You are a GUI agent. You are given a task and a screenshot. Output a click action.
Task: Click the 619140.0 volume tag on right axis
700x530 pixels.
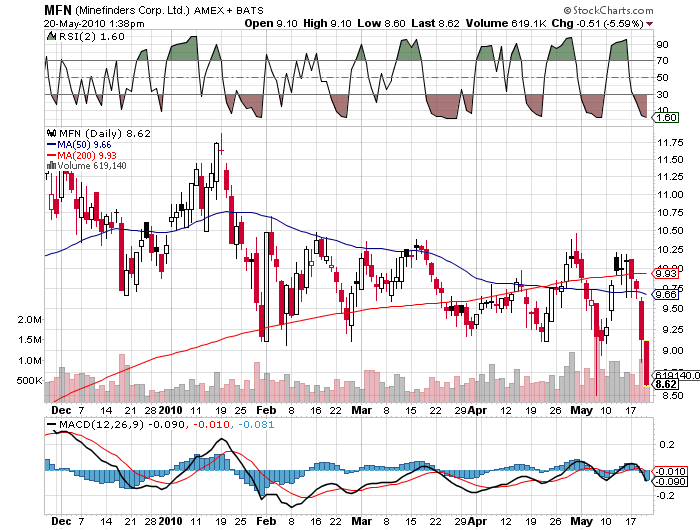pyautogui.click(x=677, y=375)
